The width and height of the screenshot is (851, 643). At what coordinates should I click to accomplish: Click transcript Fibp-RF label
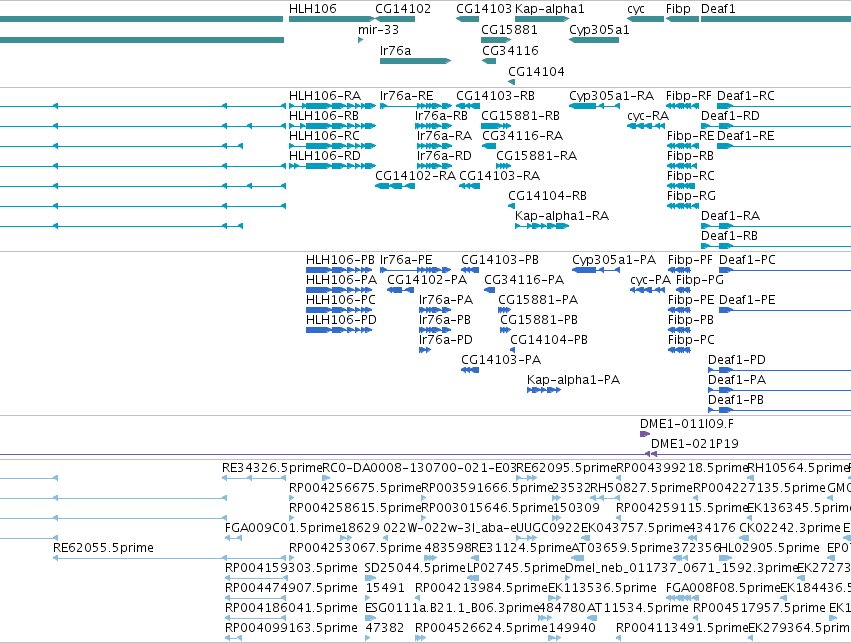689,96
